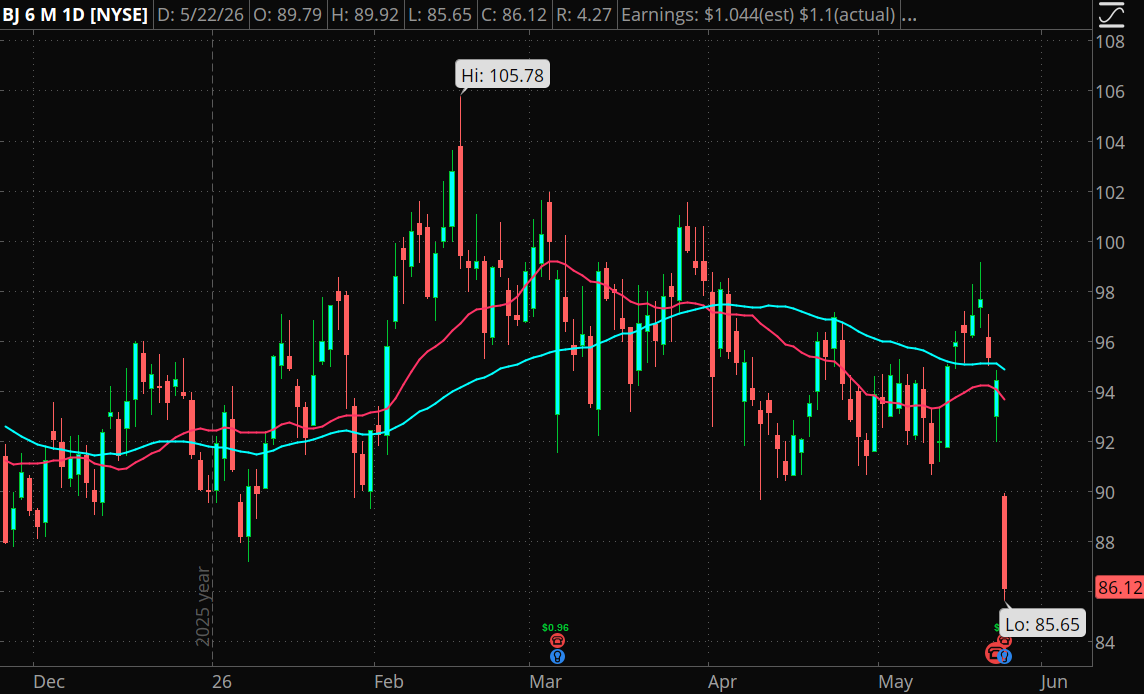This screenshot has height=694, width=1144.
Task: Click the 102 price axis label
Action: [x=1110, y=193]
